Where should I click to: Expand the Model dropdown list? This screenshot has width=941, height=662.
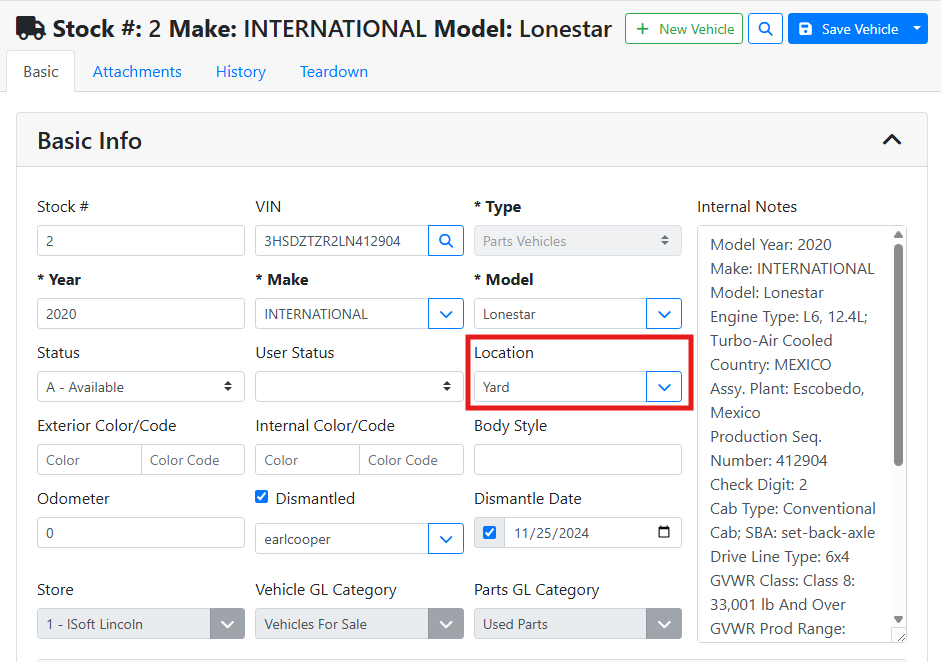[x=664, y=314]
